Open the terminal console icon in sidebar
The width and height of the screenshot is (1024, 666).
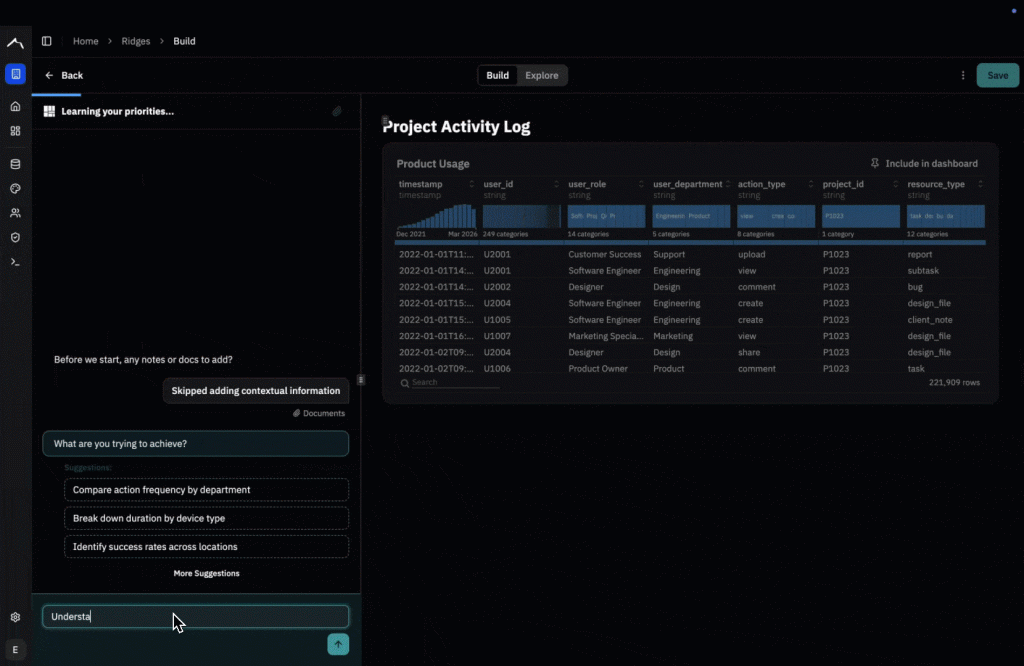(15, 262)
